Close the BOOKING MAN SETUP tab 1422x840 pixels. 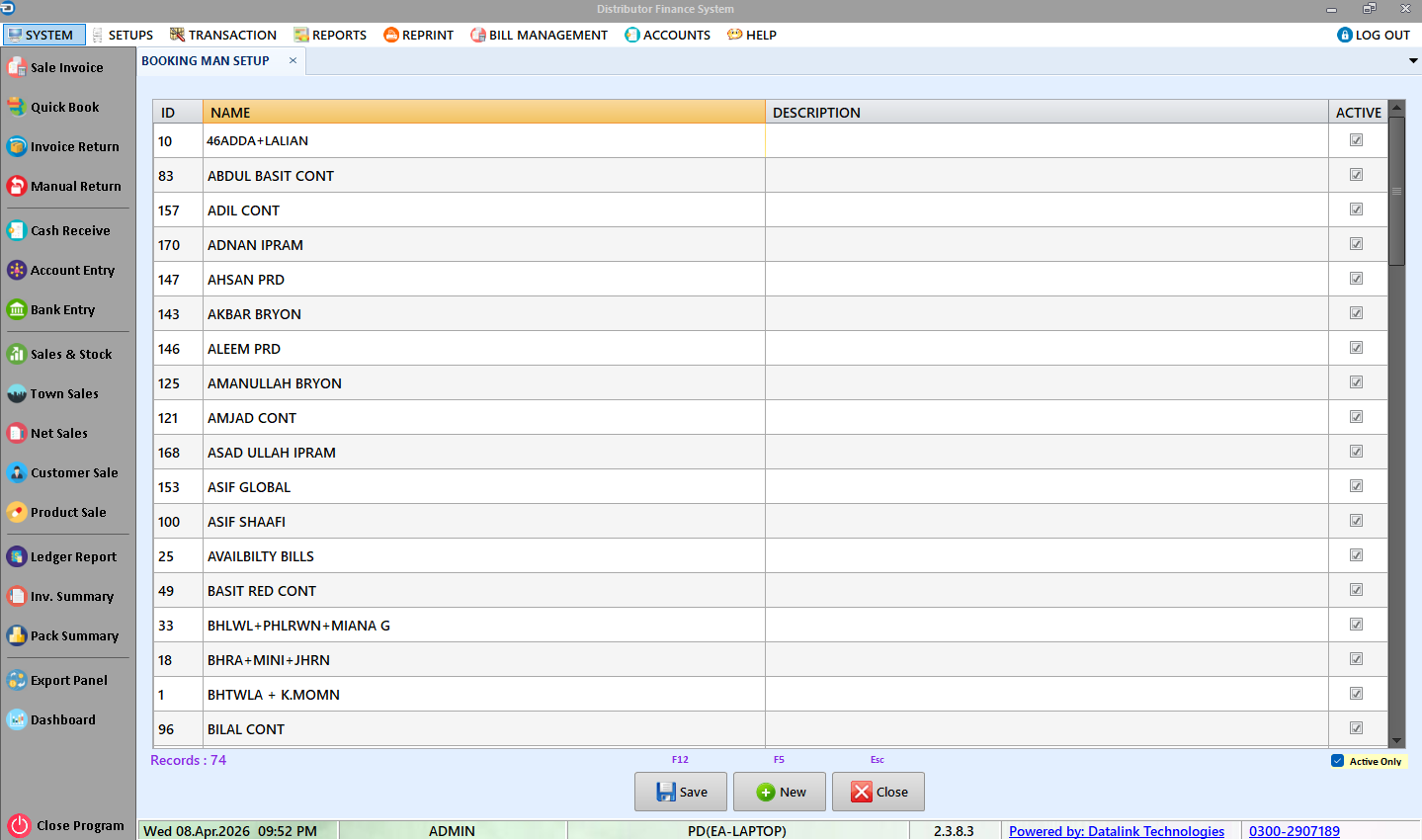[x=293, y=60]
